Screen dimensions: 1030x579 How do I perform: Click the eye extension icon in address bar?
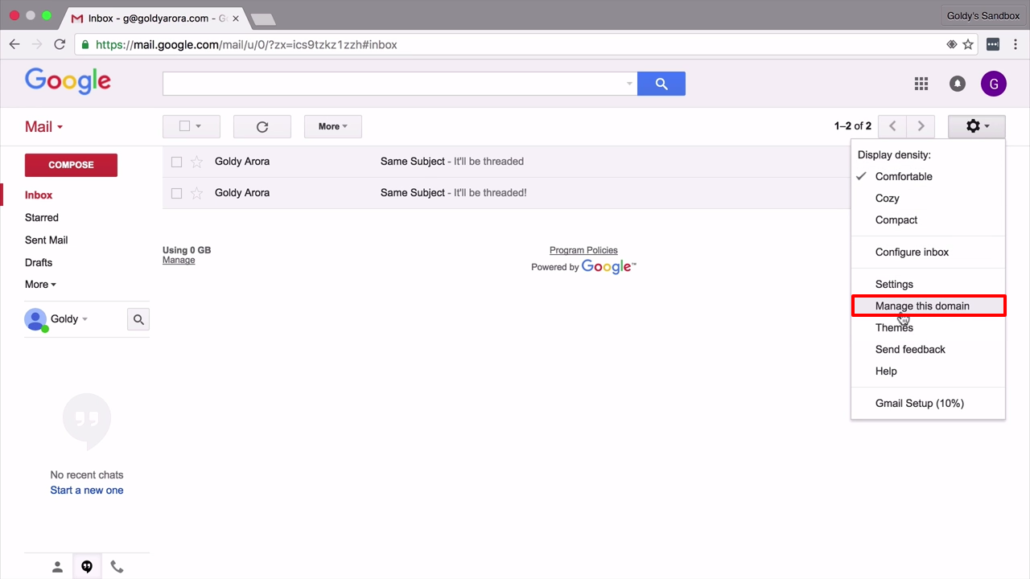(x=951, y=45)
